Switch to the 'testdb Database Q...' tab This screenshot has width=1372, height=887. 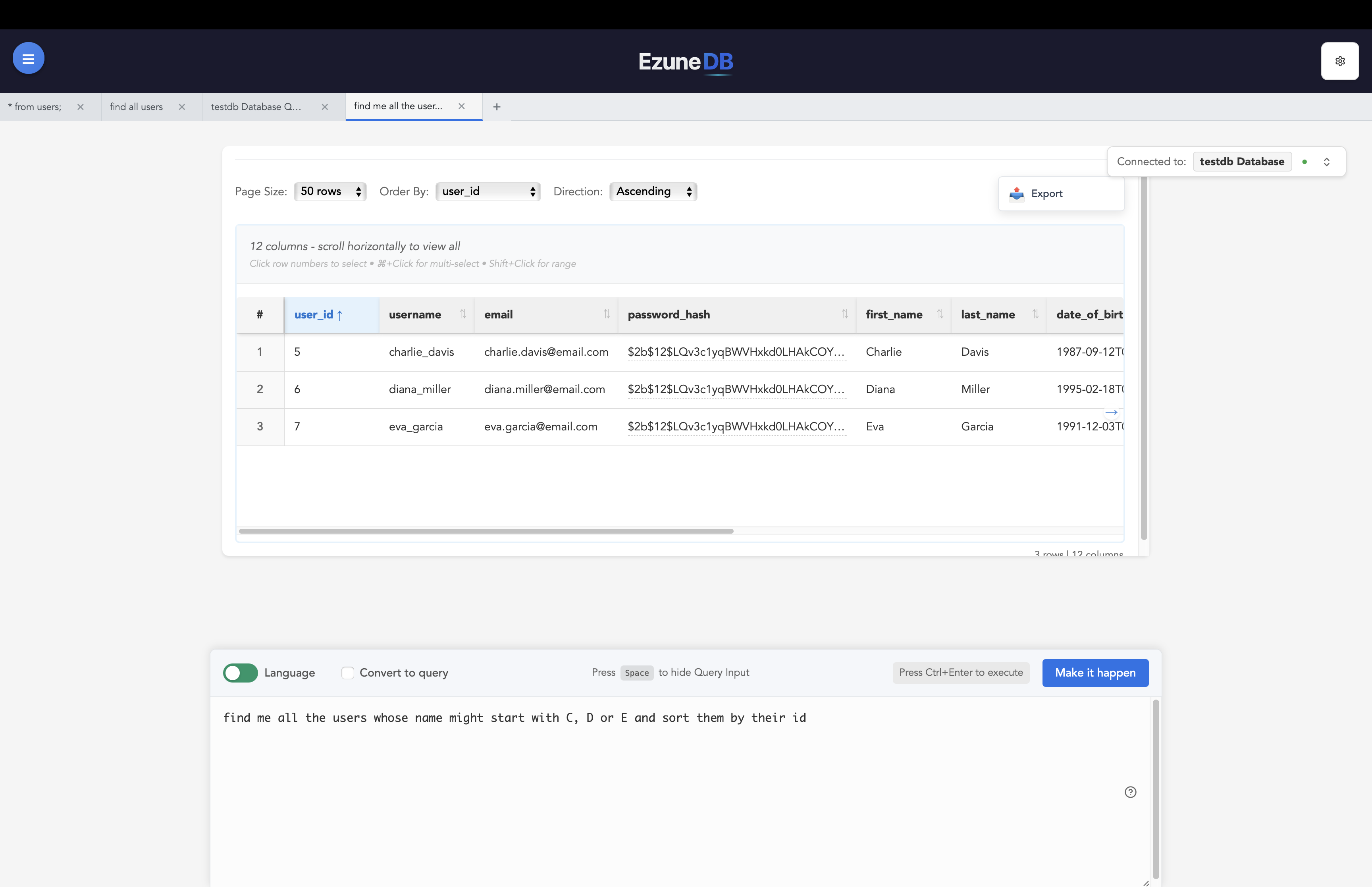point(256,106)
